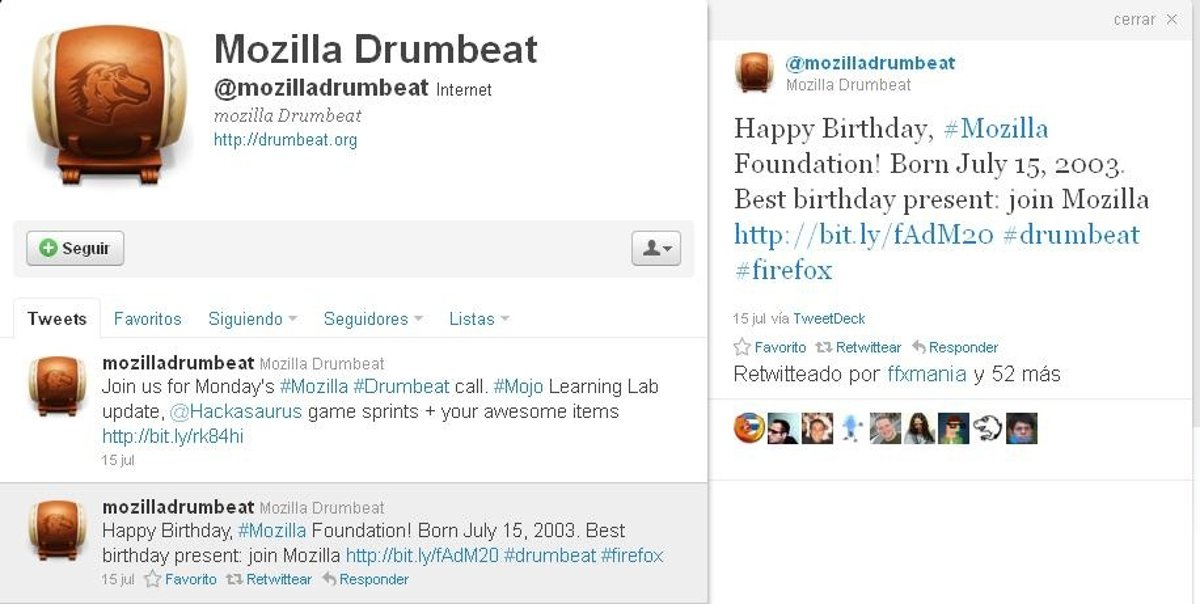Expand the Siguiendo dropdown tab
The image size is (1200, 604).
click(x=253, y=319)
